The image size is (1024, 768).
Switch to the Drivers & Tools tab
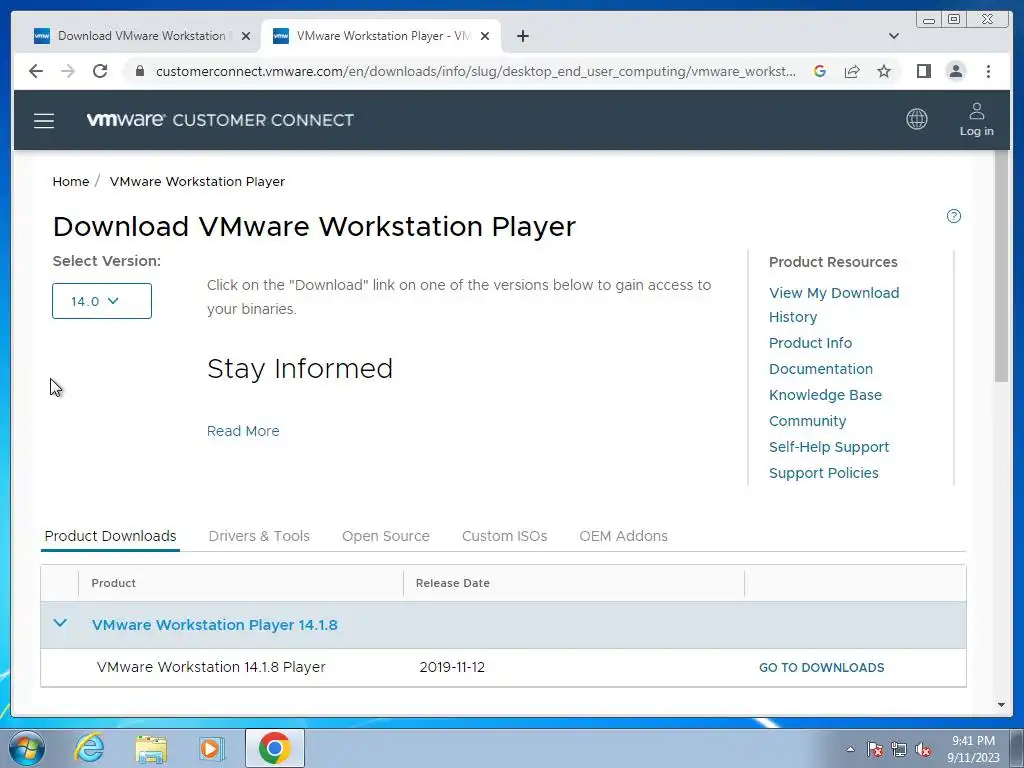[259, 536]
